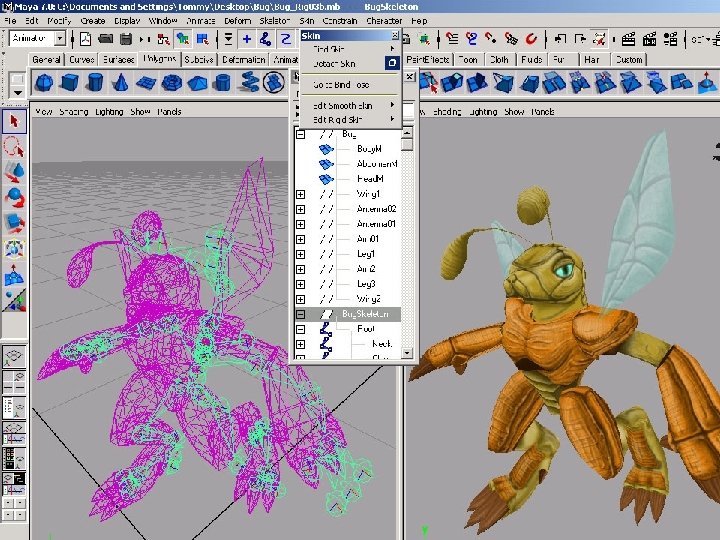Switch to the Cloth shelf tab
This screenshot has width=720, height=540.
[x=499, y=59]
